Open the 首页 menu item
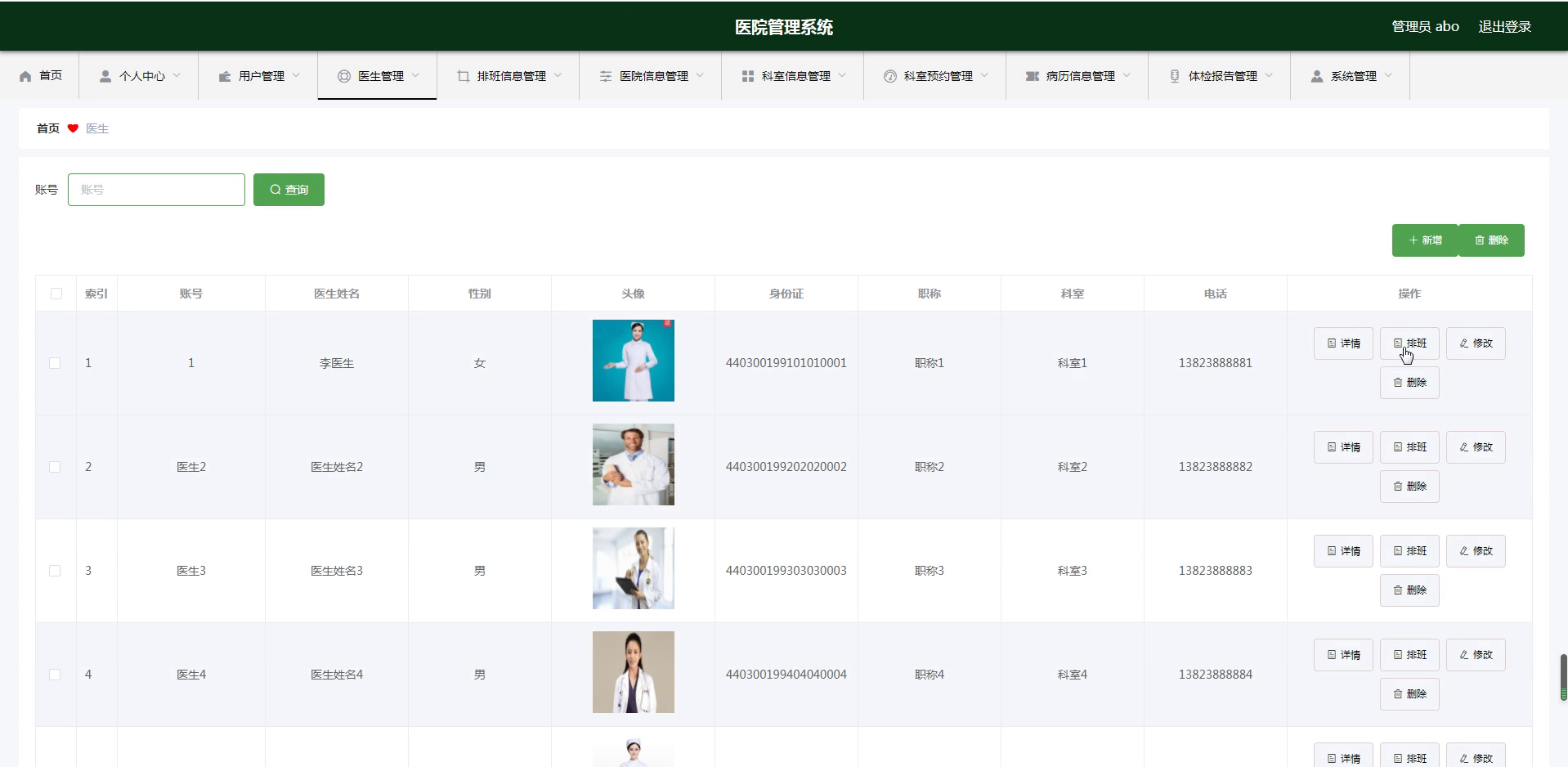The width and height of the screenshot is (1568, 767). click(x=40, y=76)
